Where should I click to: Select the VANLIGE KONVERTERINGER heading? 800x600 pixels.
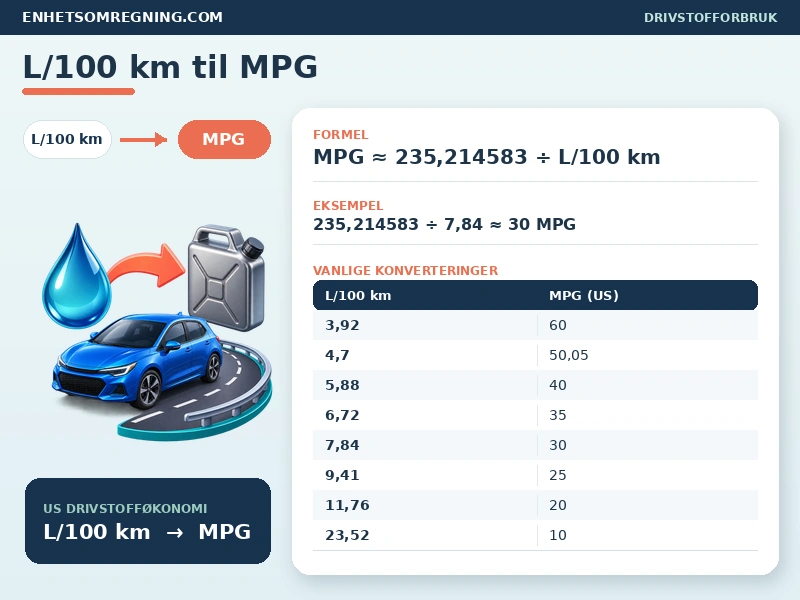(406, 270)
